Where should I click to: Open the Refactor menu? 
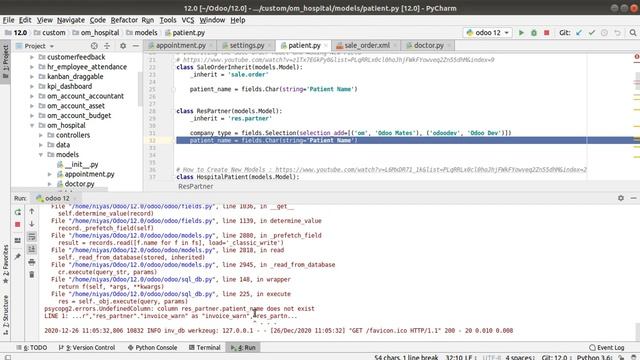click(x=124, y=20)
